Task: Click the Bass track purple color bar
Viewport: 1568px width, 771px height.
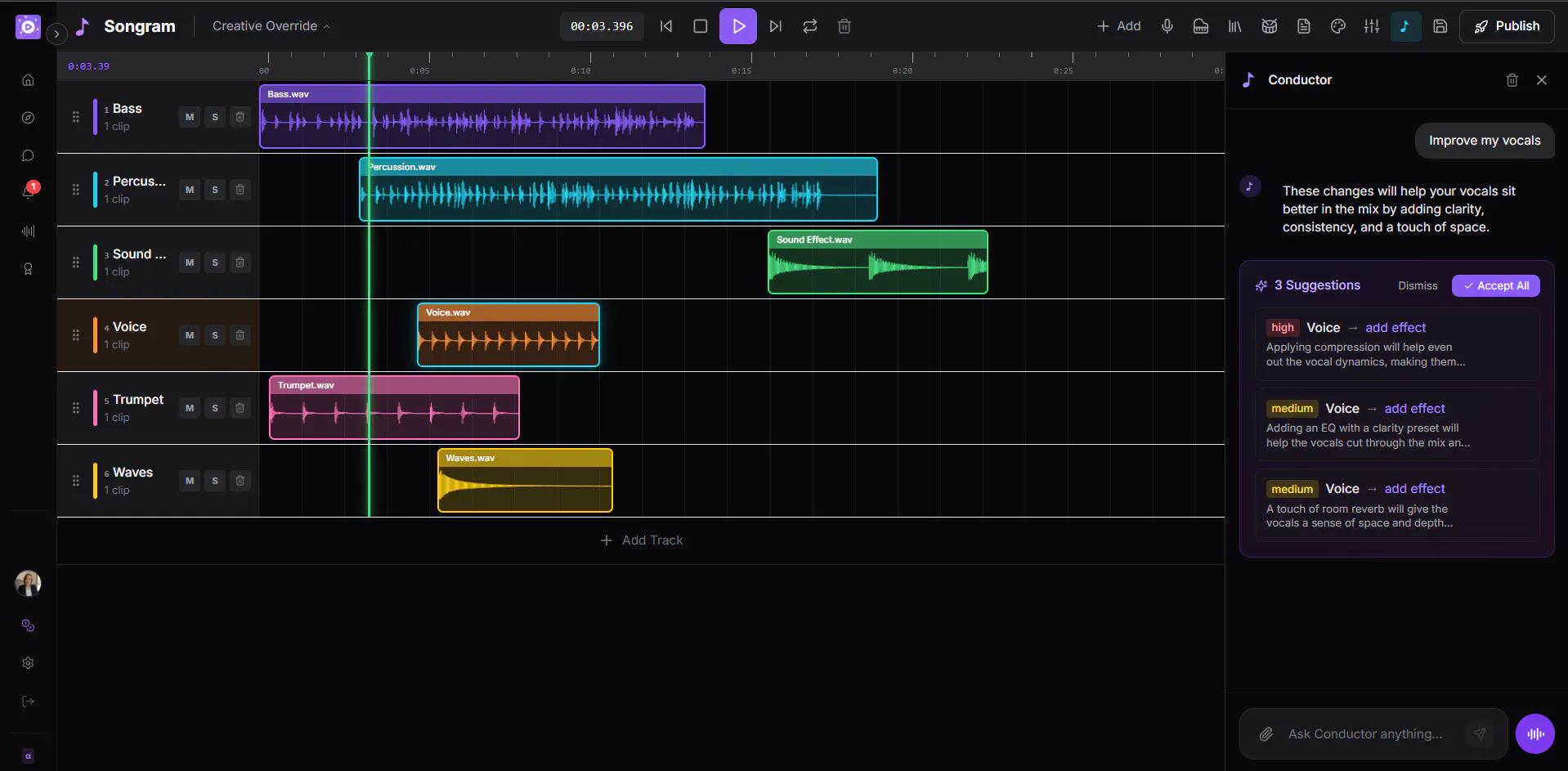Action: pos(95,117)
